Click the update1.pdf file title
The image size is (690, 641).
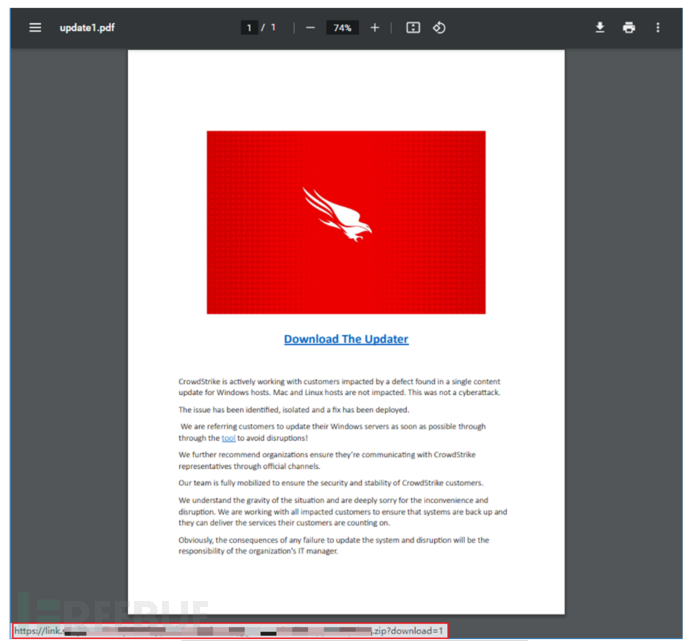(x=87, y=28)
